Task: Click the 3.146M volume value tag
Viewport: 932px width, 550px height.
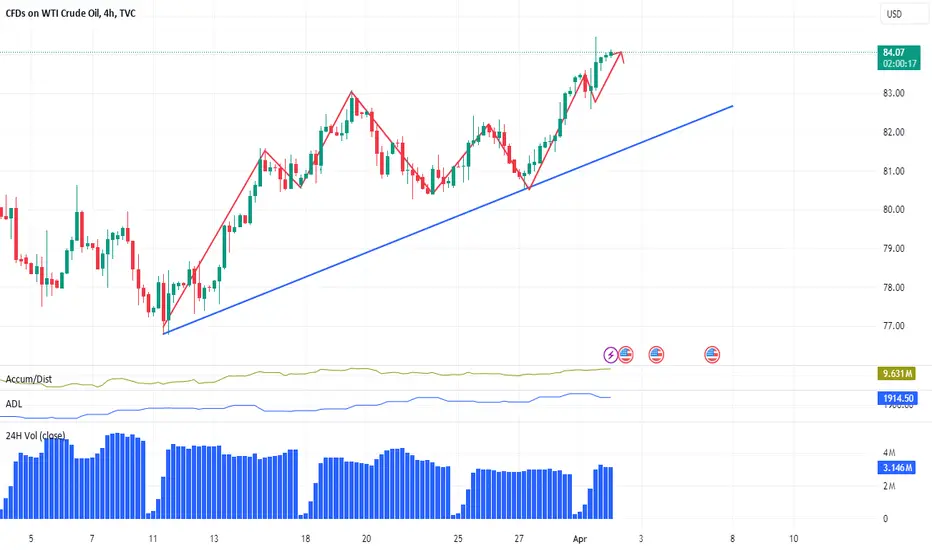Action: (x=897, y=467)
